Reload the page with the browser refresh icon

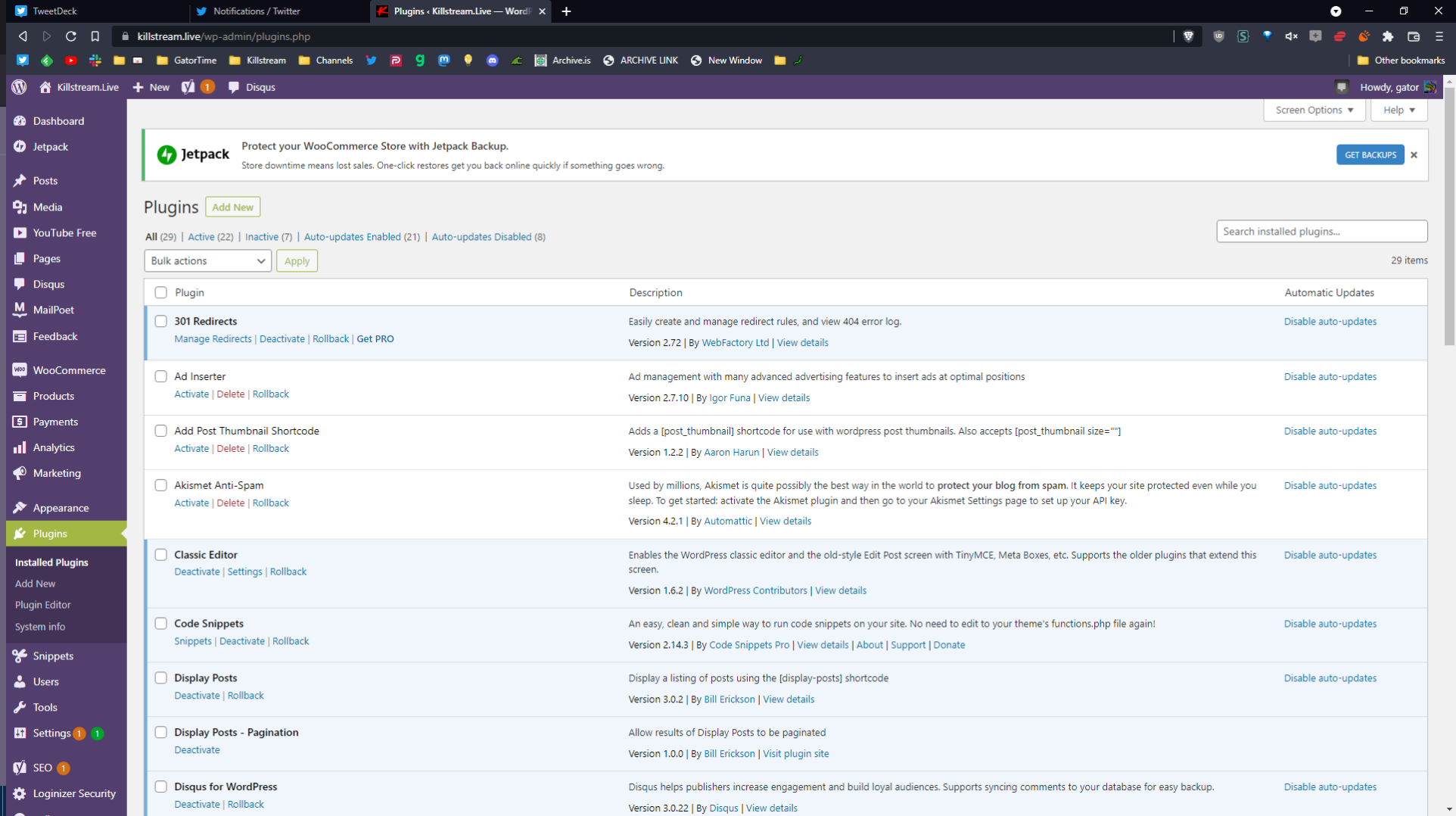70,36
